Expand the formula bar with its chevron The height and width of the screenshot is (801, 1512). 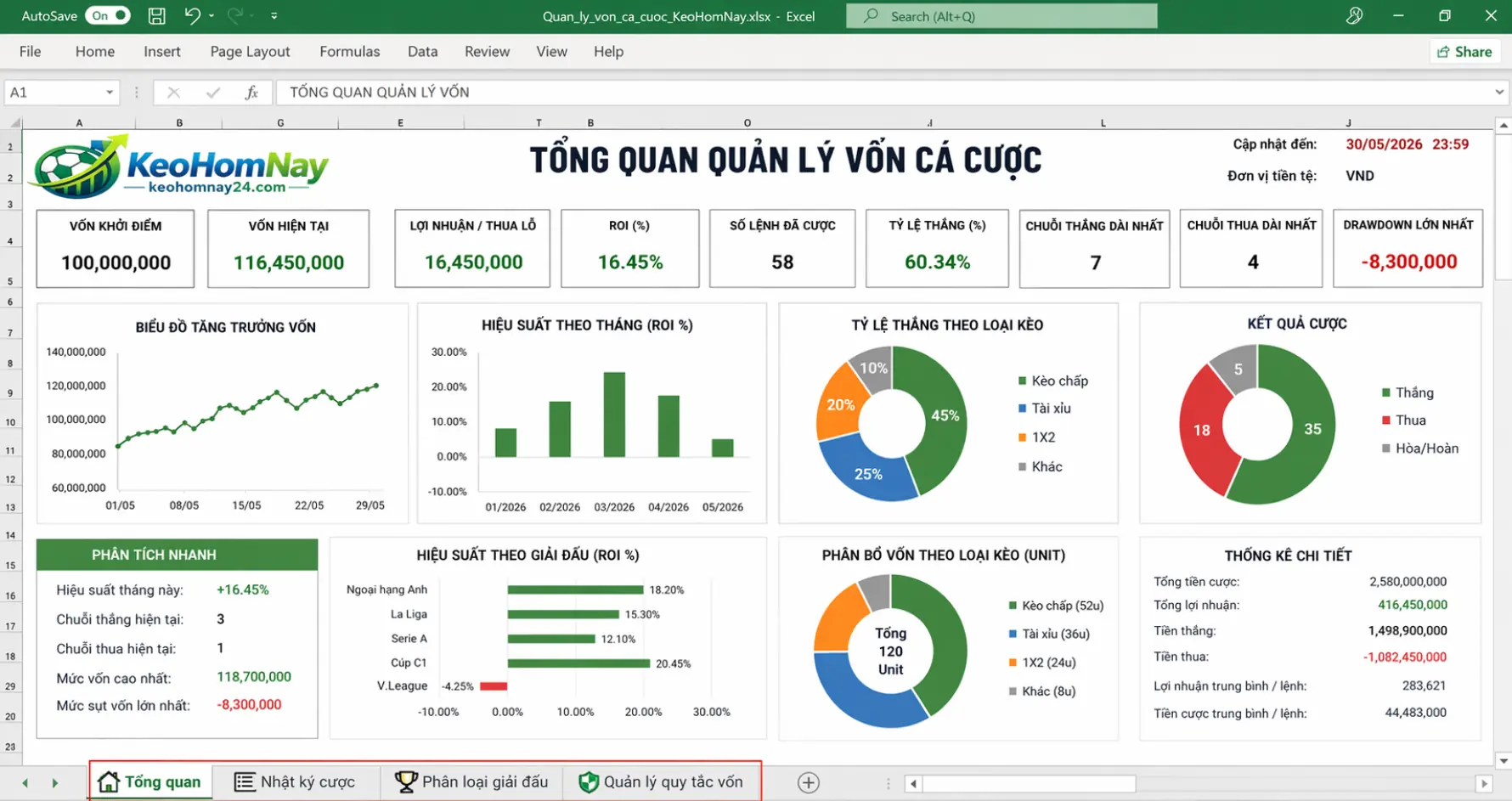click(1498, 92)
